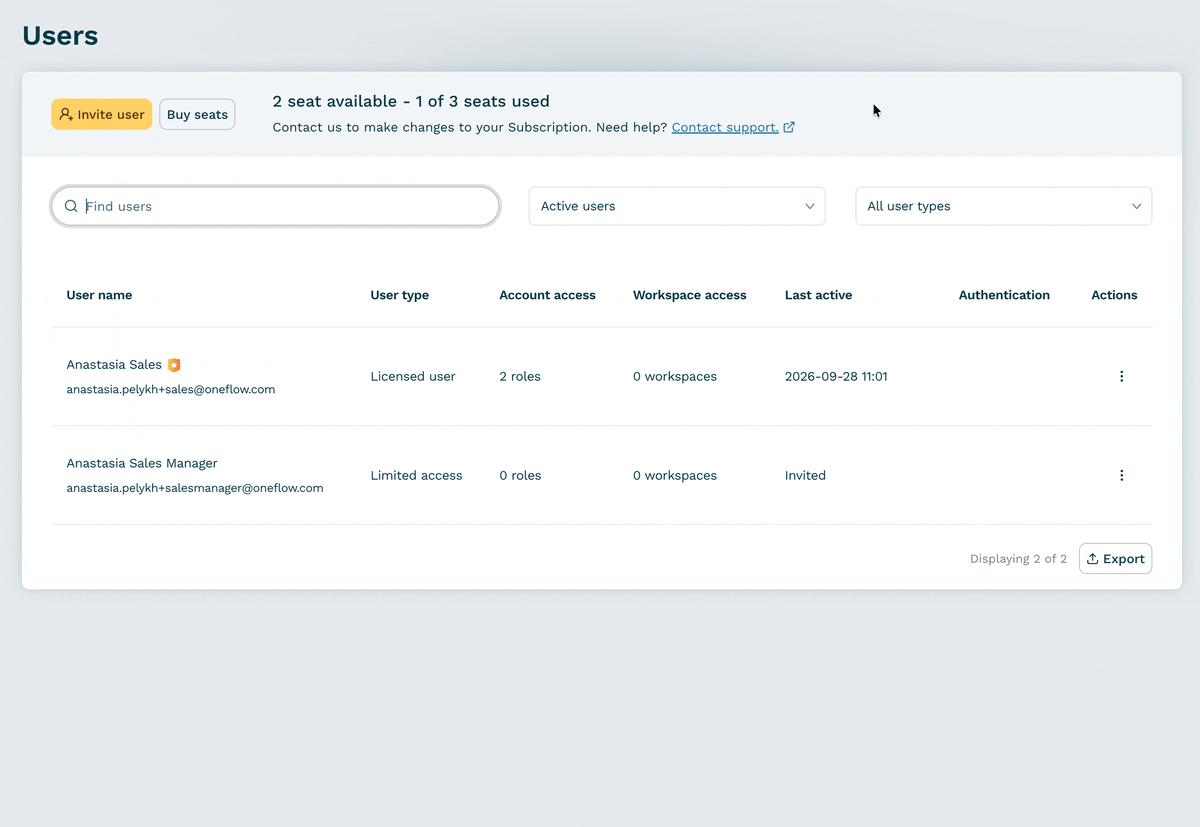1200x827 pixels.
Task: Expand the All user types dropdown
Action: pyautogui.click(x=1003, y=206)
